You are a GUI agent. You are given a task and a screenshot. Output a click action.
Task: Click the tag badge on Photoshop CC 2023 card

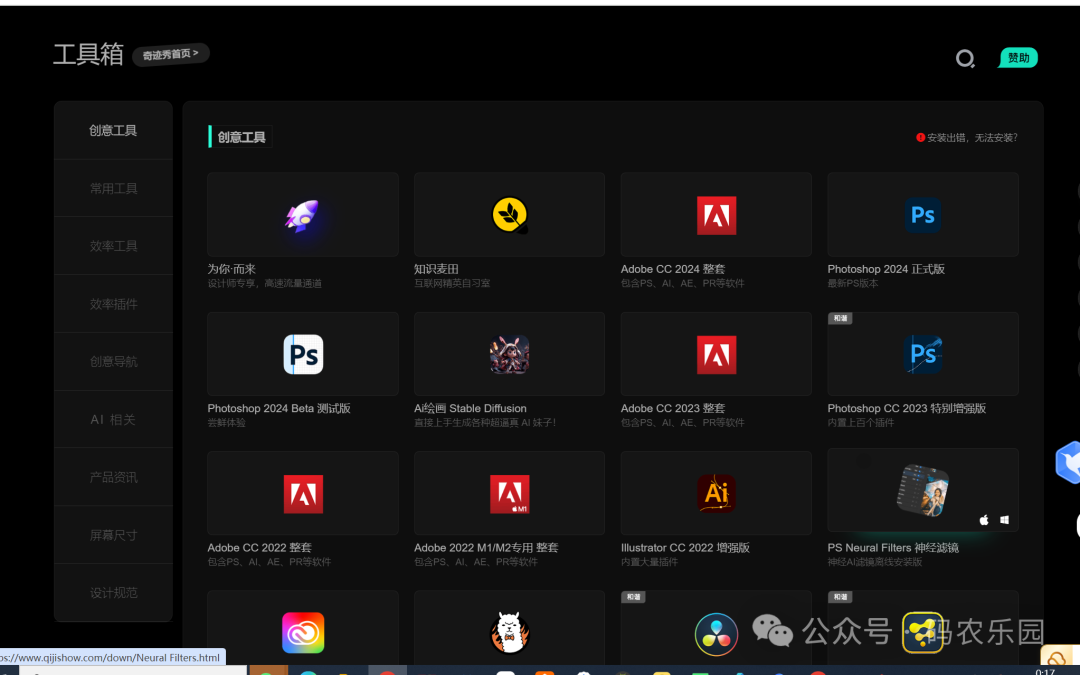pyautogui.click(x=840, y=318)
